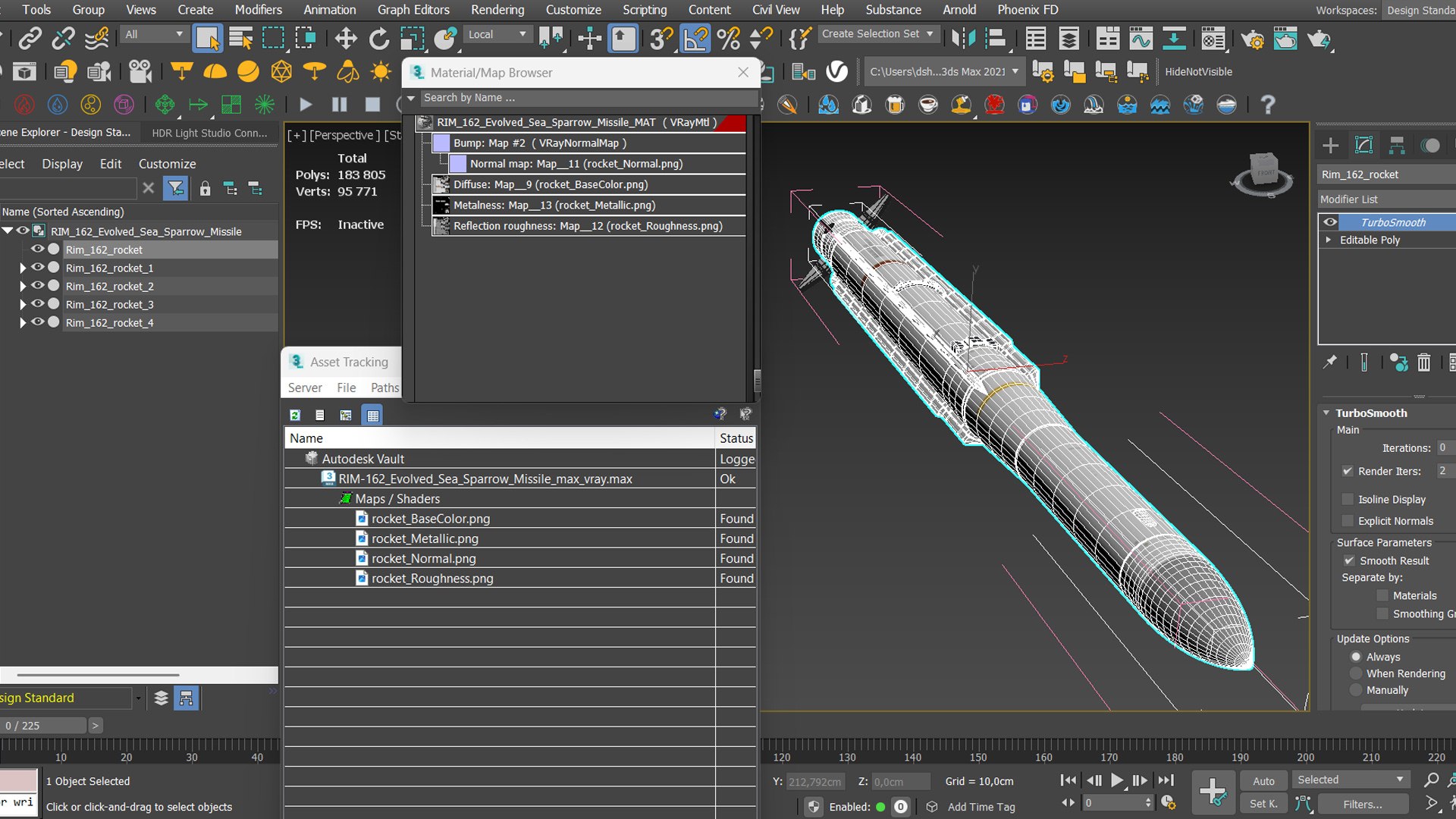Open the Graph Editors menu
The height and width of the screenshot is (819, 1456).
[413, 10]
